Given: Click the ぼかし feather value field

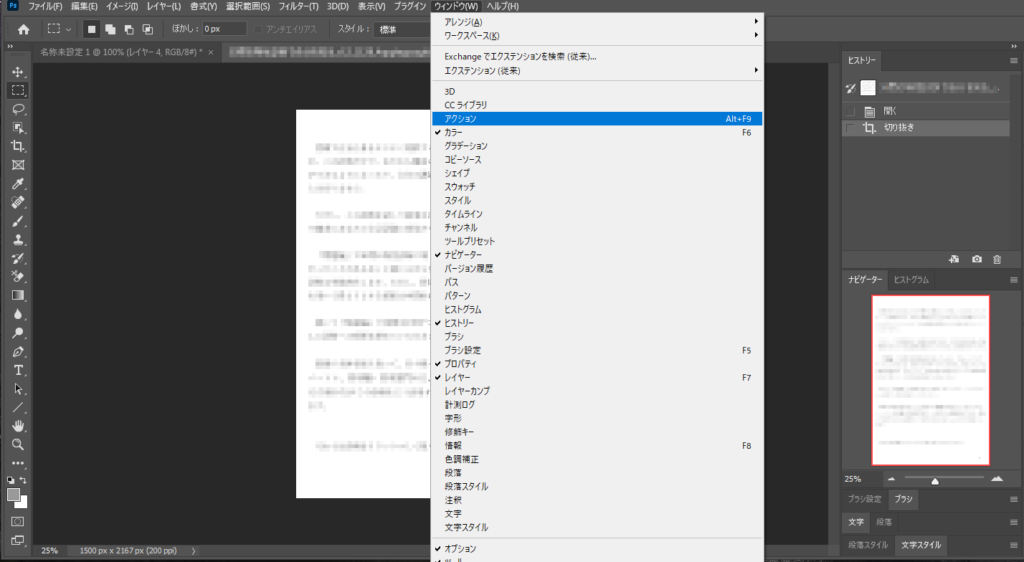Looking at the screenshot, I should pyautogui.click(x=224, y=29).
